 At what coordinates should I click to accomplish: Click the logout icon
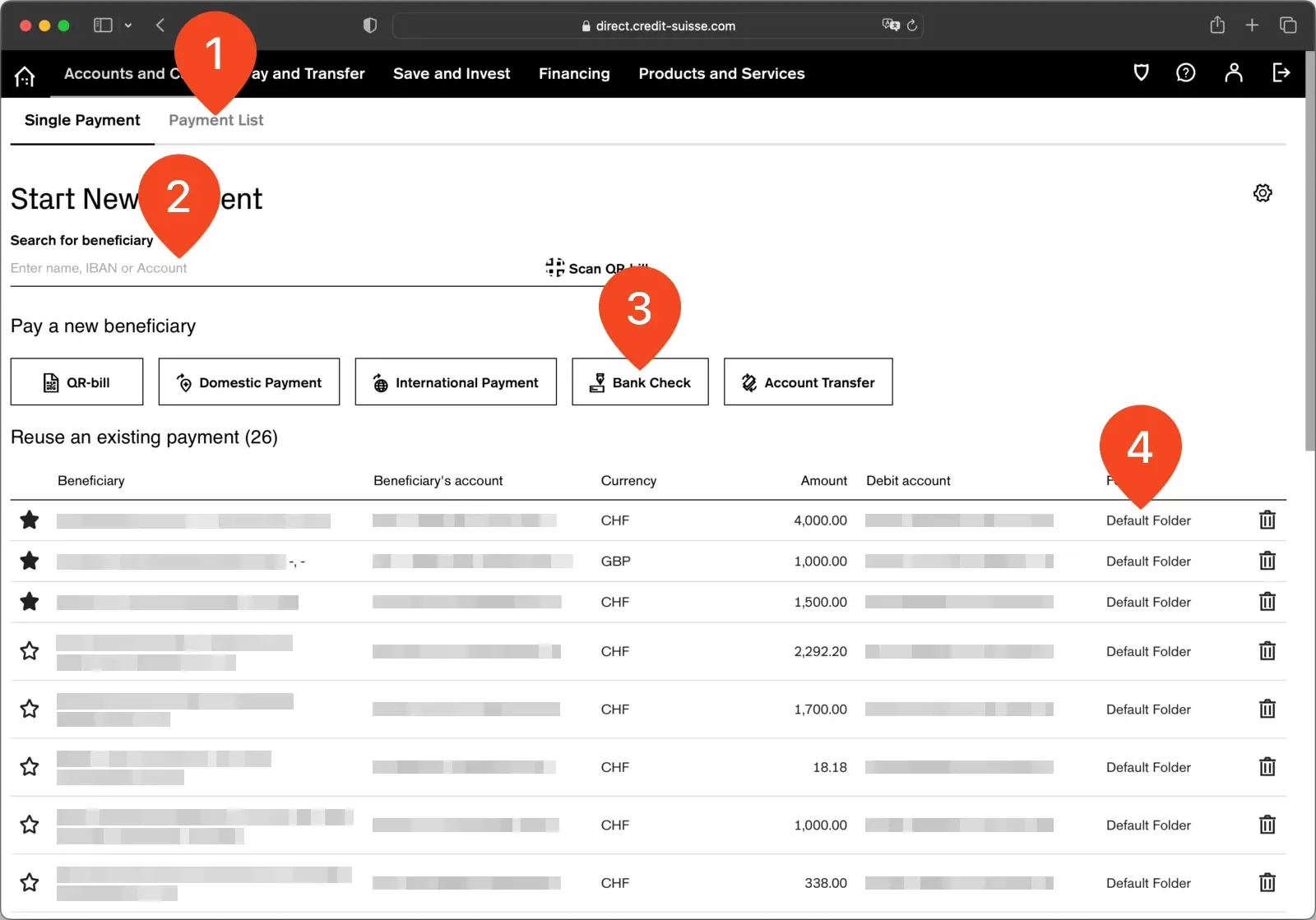pos(1281,73)
